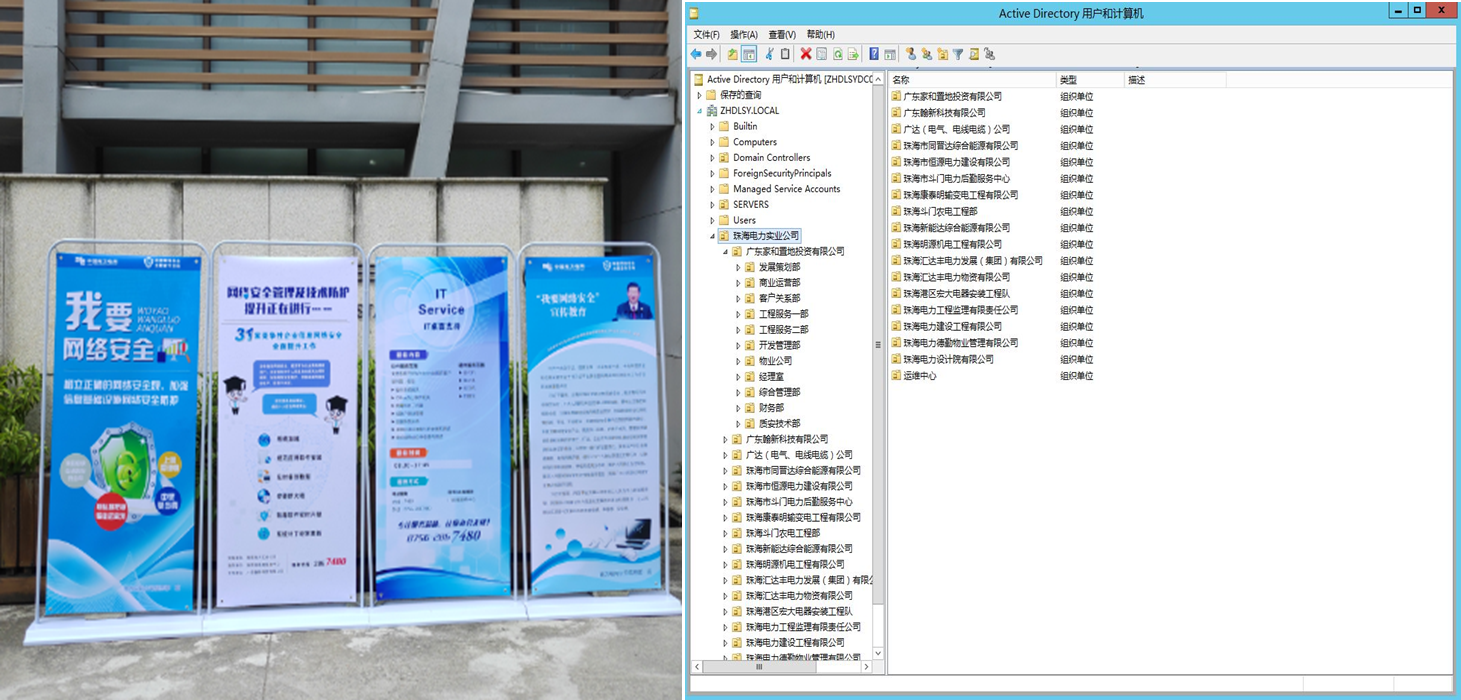Expand the Users container
Screen dimensions: 1461x700
tap(712, 220)
